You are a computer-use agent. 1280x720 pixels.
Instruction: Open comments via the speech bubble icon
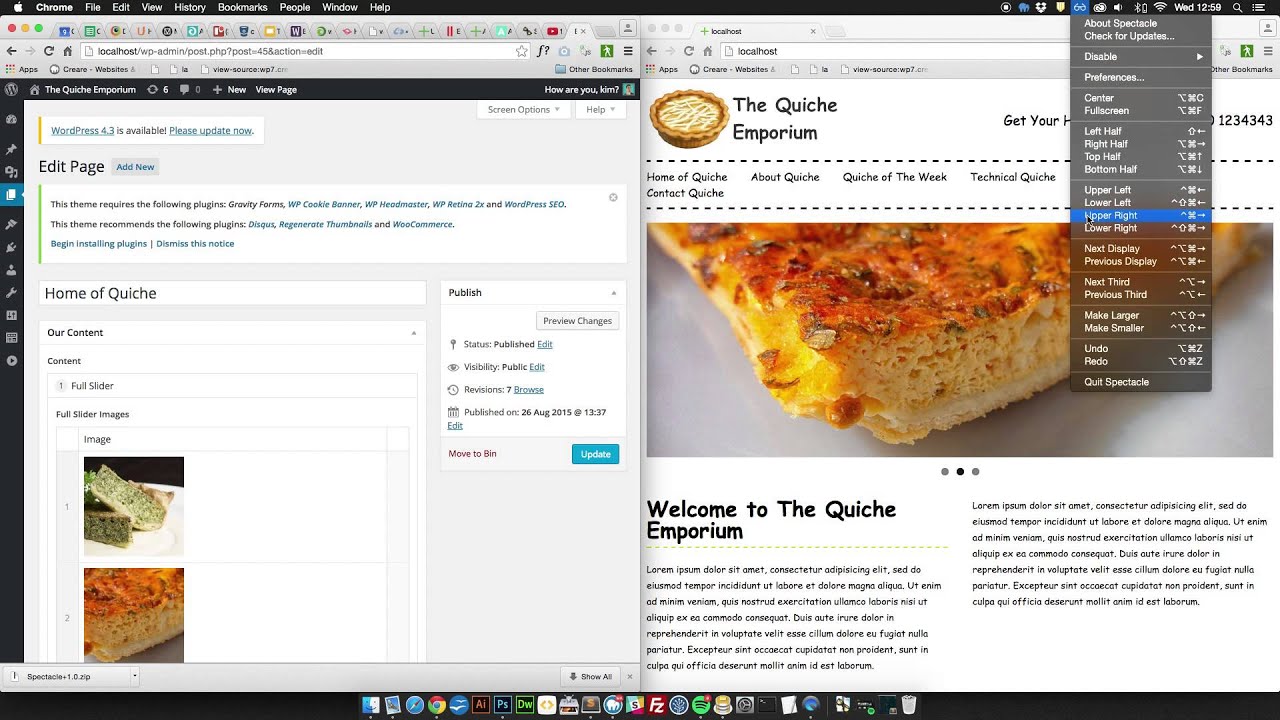pos(183,89)
